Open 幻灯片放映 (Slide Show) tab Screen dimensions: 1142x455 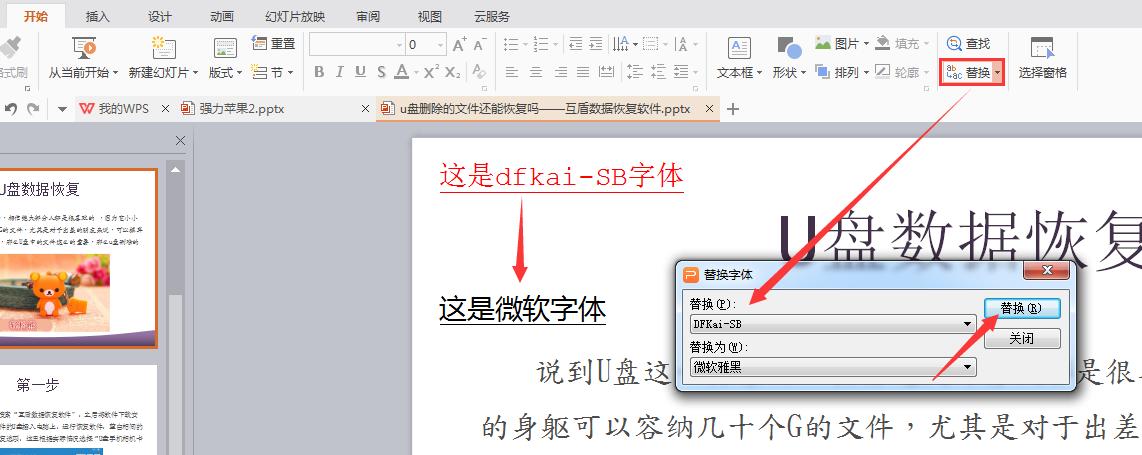tap(295, 17)
